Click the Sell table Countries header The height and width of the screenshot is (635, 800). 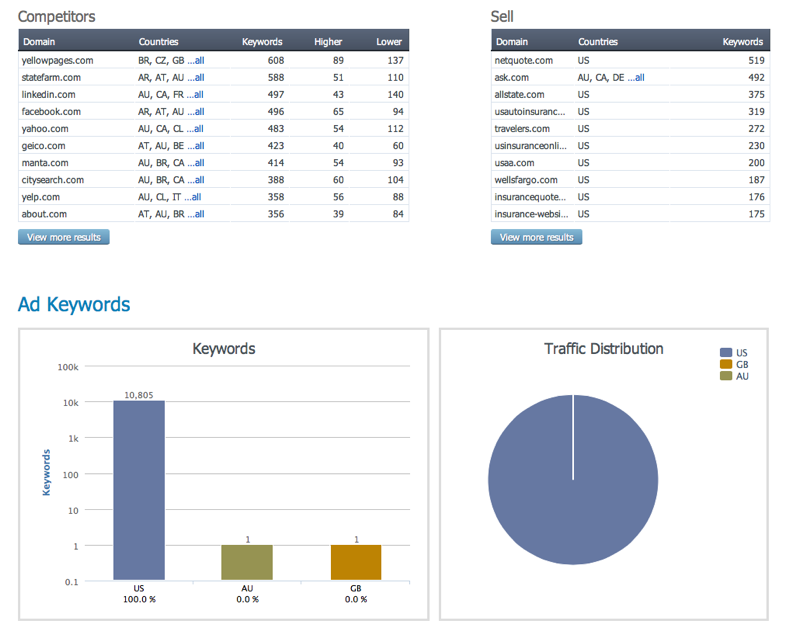click(x=597, y=42)
